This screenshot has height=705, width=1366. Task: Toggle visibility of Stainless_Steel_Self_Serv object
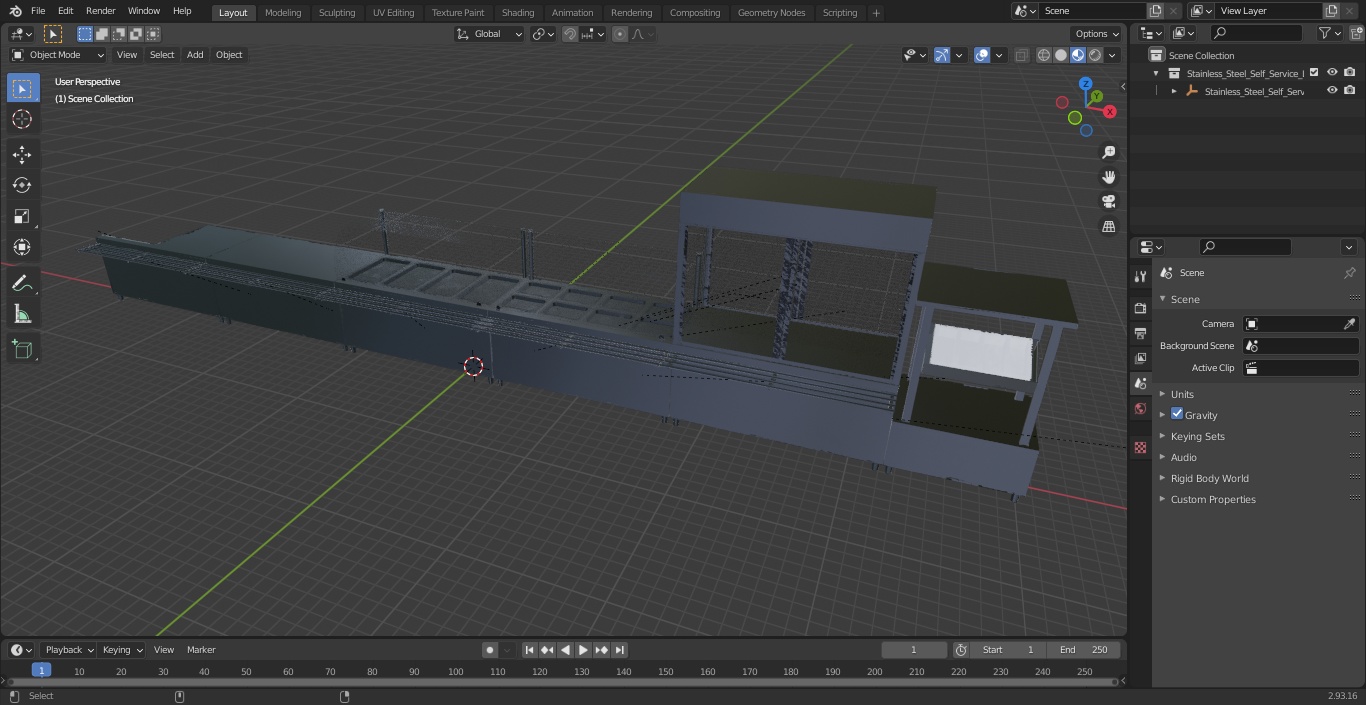pyautogui.click(x=1331, y=91)
